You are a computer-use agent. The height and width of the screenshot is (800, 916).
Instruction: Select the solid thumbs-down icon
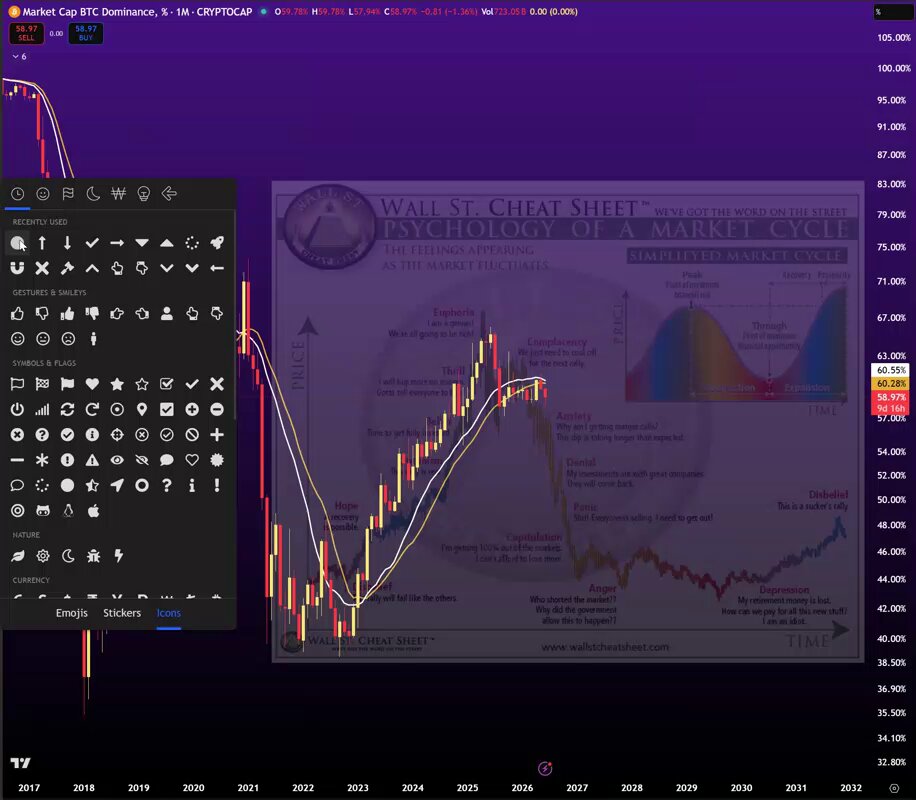coord(92,314)
